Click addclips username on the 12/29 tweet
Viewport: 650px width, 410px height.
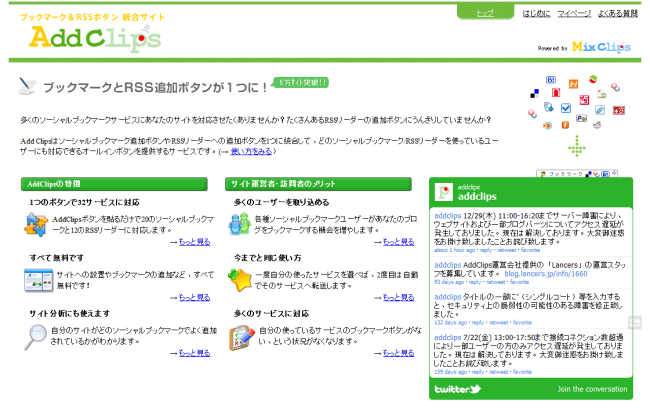[x=448, y=216]
